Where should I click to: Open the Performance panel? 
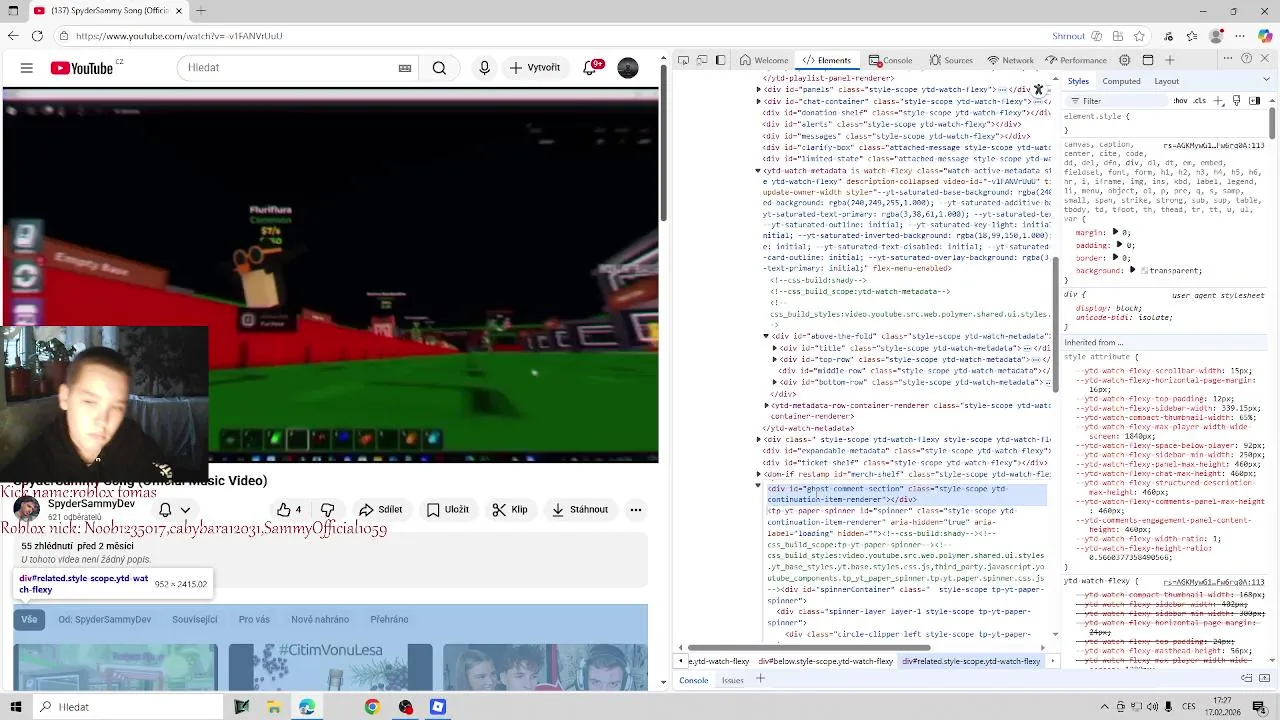pyautogui.click(x=1076, y=60)
